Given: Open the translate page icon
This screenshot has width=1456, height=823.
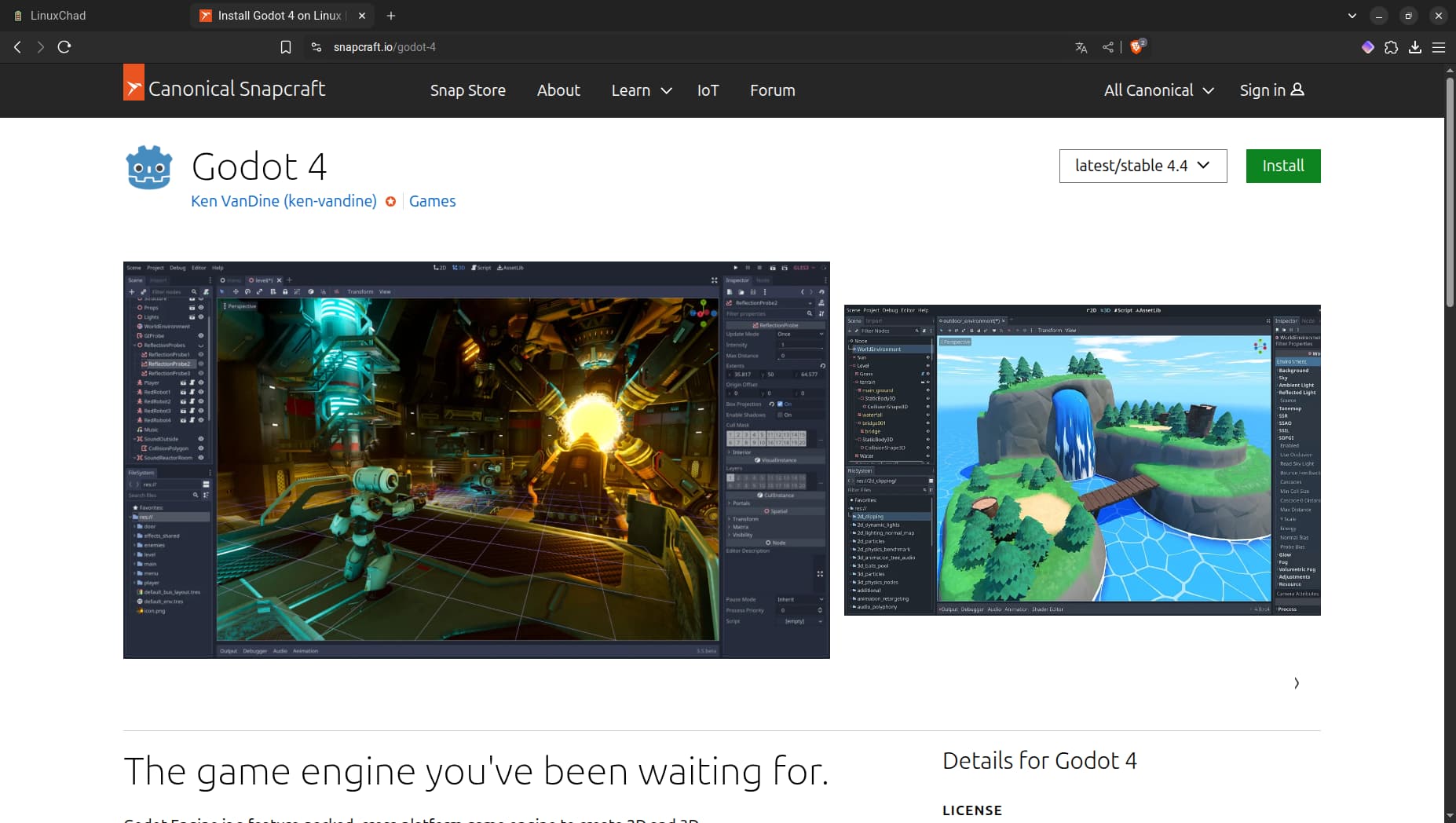Looking at the screenshot, I should coord(1081,47).
